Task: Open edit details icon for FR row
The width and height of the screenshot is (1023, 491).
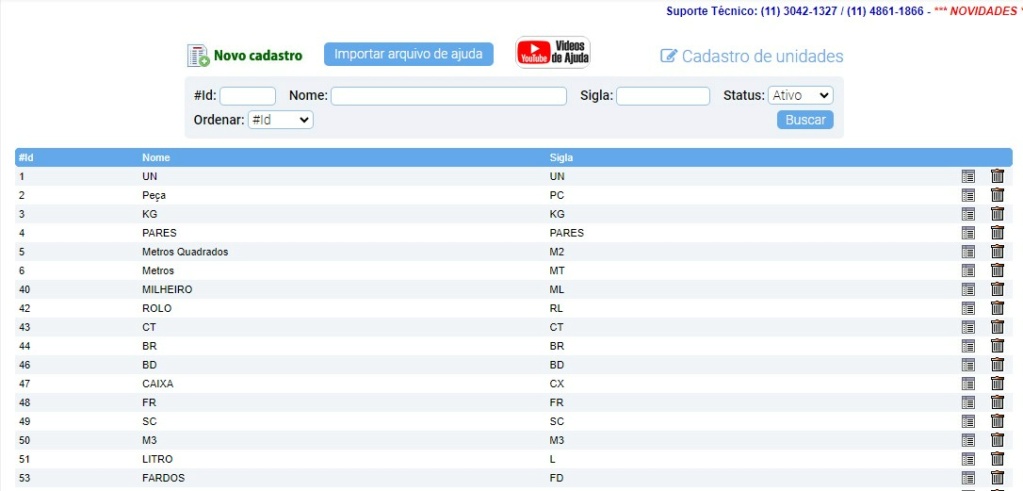Action: click(968, 402)
